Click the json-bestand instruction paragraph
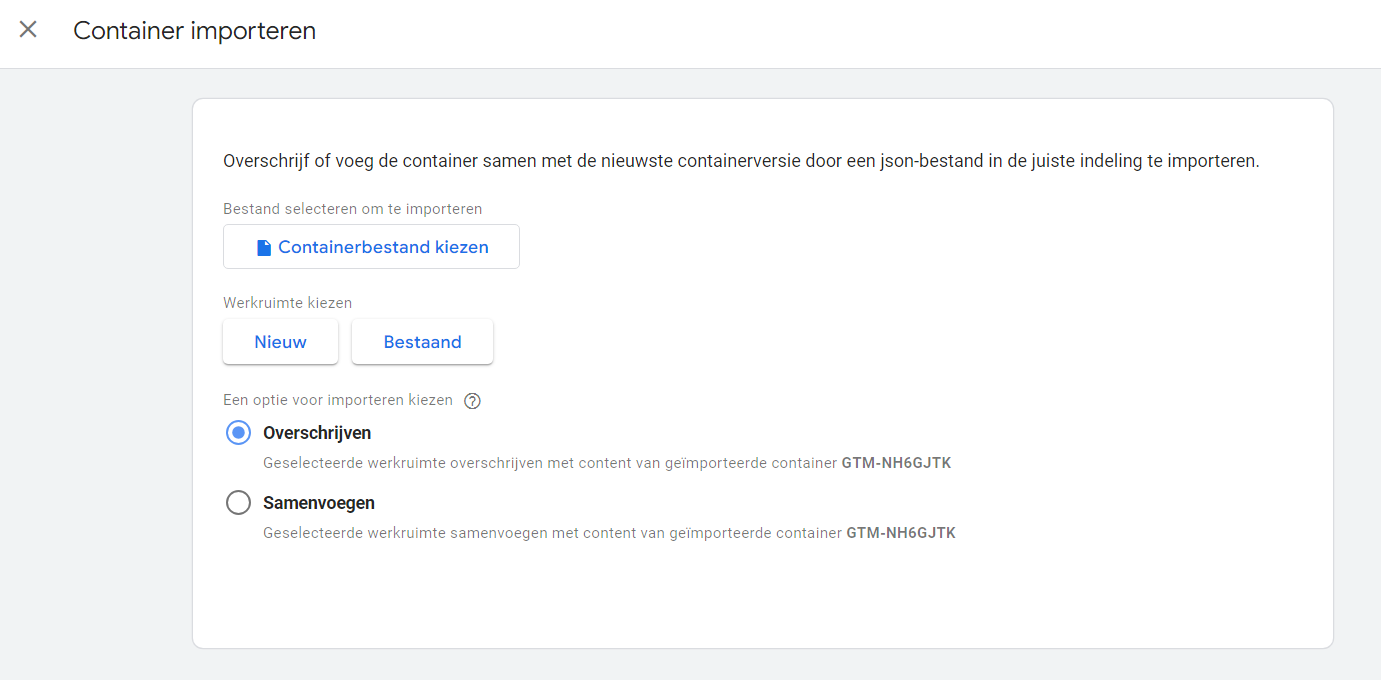 click(741, 160)
